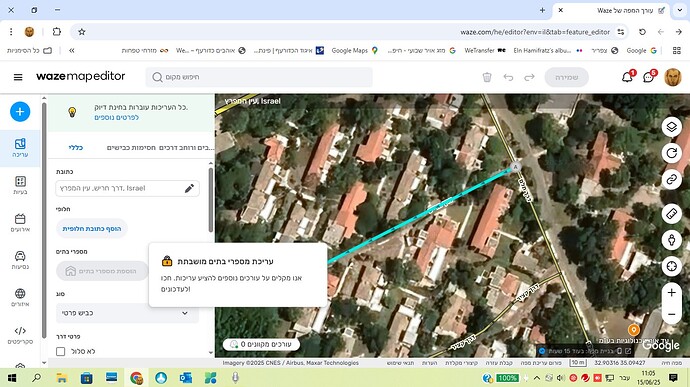Bookmark this page with the star icon
Screen dimensions: 690x387
click(82, 32)
